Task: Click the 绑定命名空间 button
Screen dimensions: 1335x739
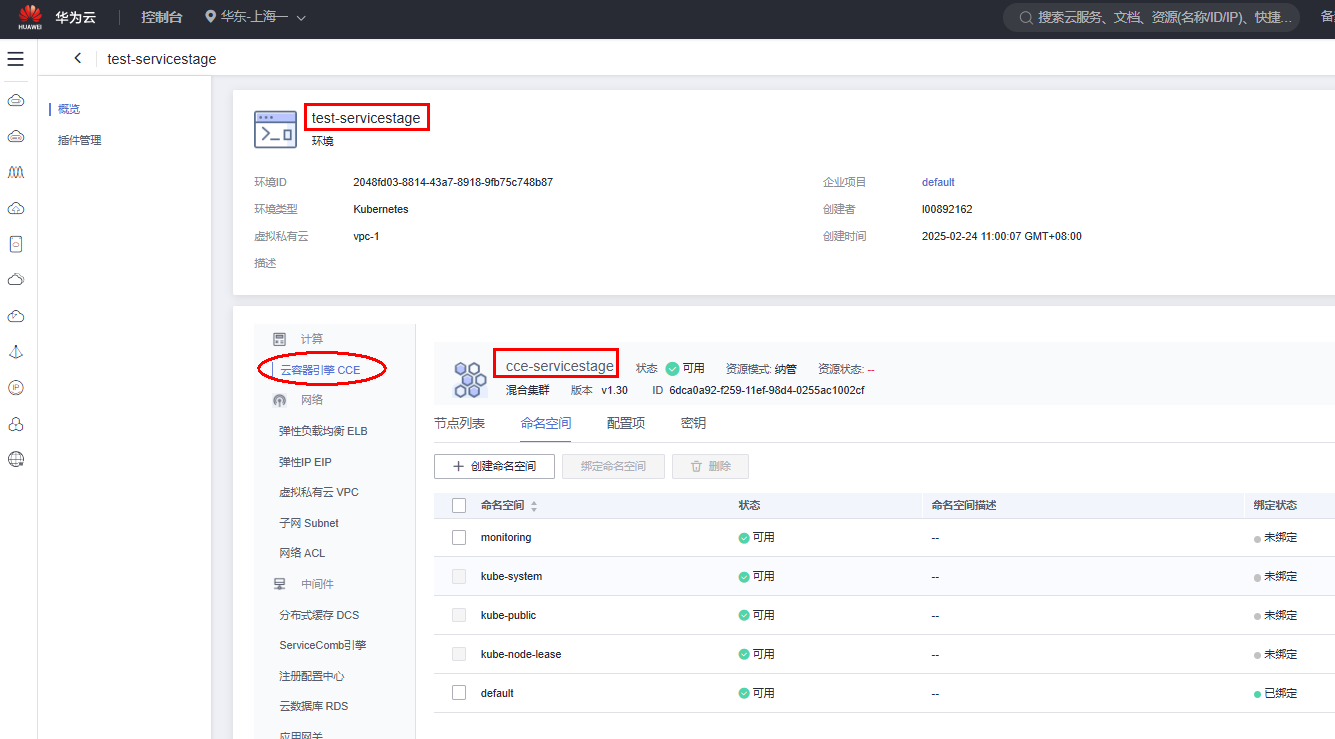Action: coord(612,466)
